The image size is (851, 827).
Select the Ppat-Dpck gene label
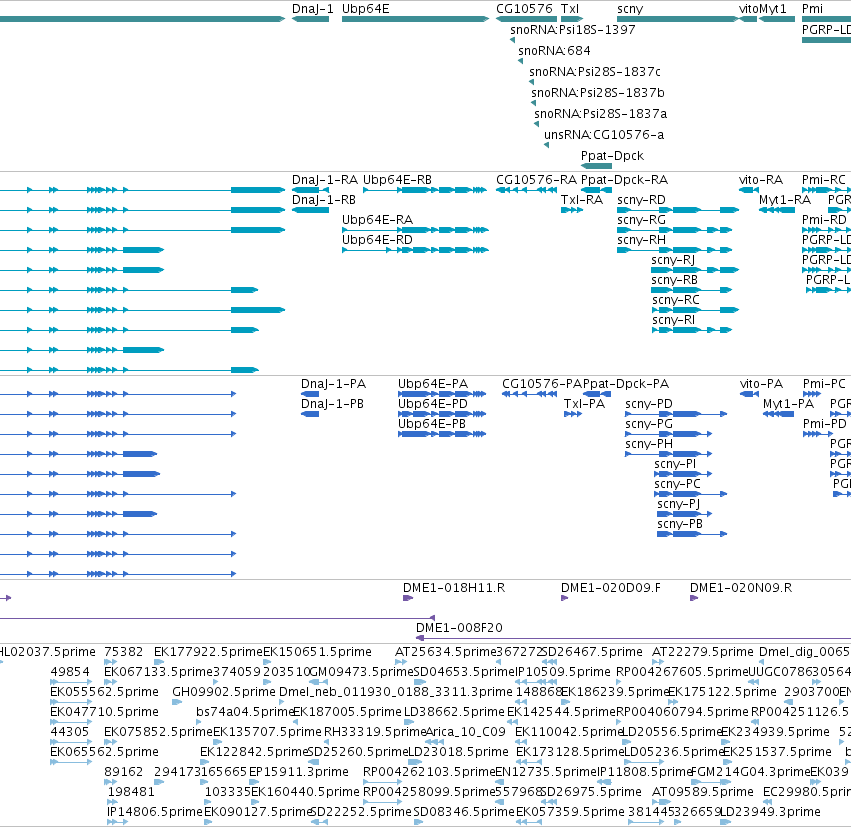(612, 156)
